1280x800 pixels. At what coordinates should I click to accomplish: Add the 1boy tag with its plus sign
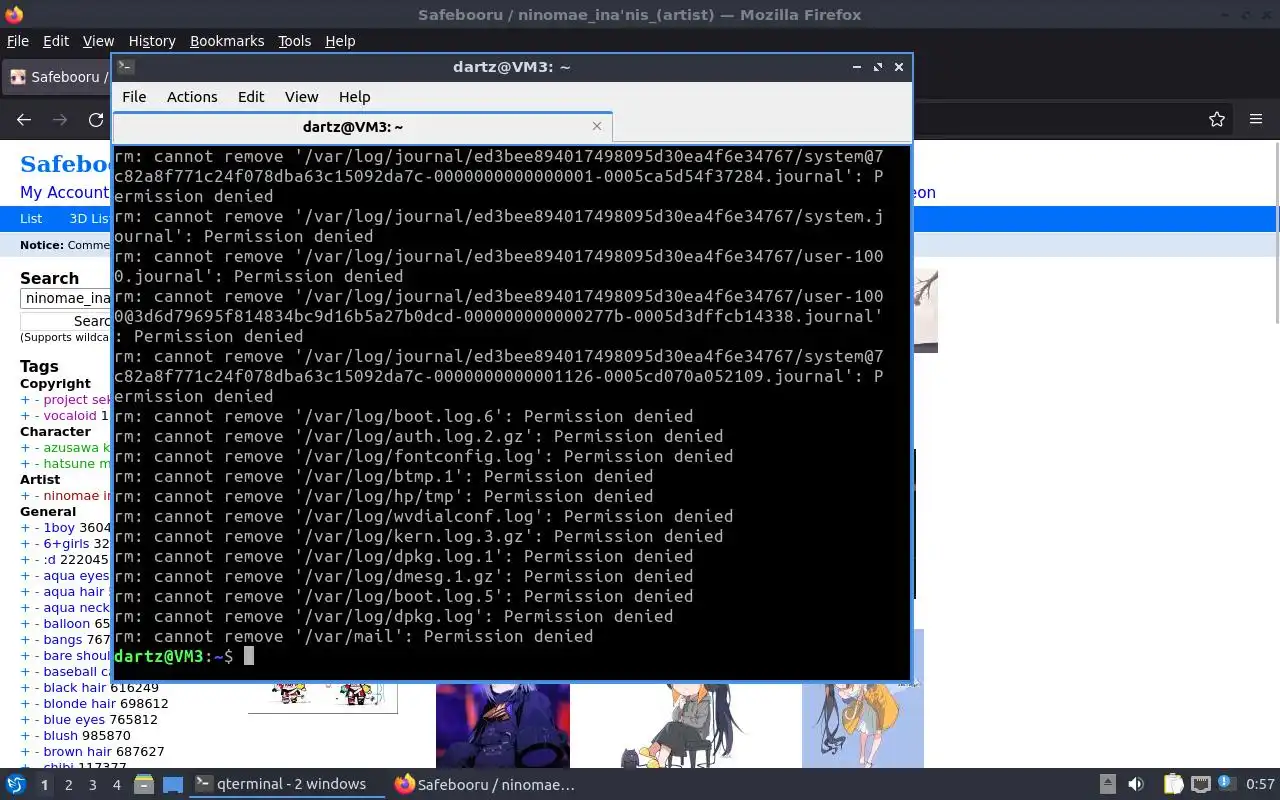(x=25, y=527)
